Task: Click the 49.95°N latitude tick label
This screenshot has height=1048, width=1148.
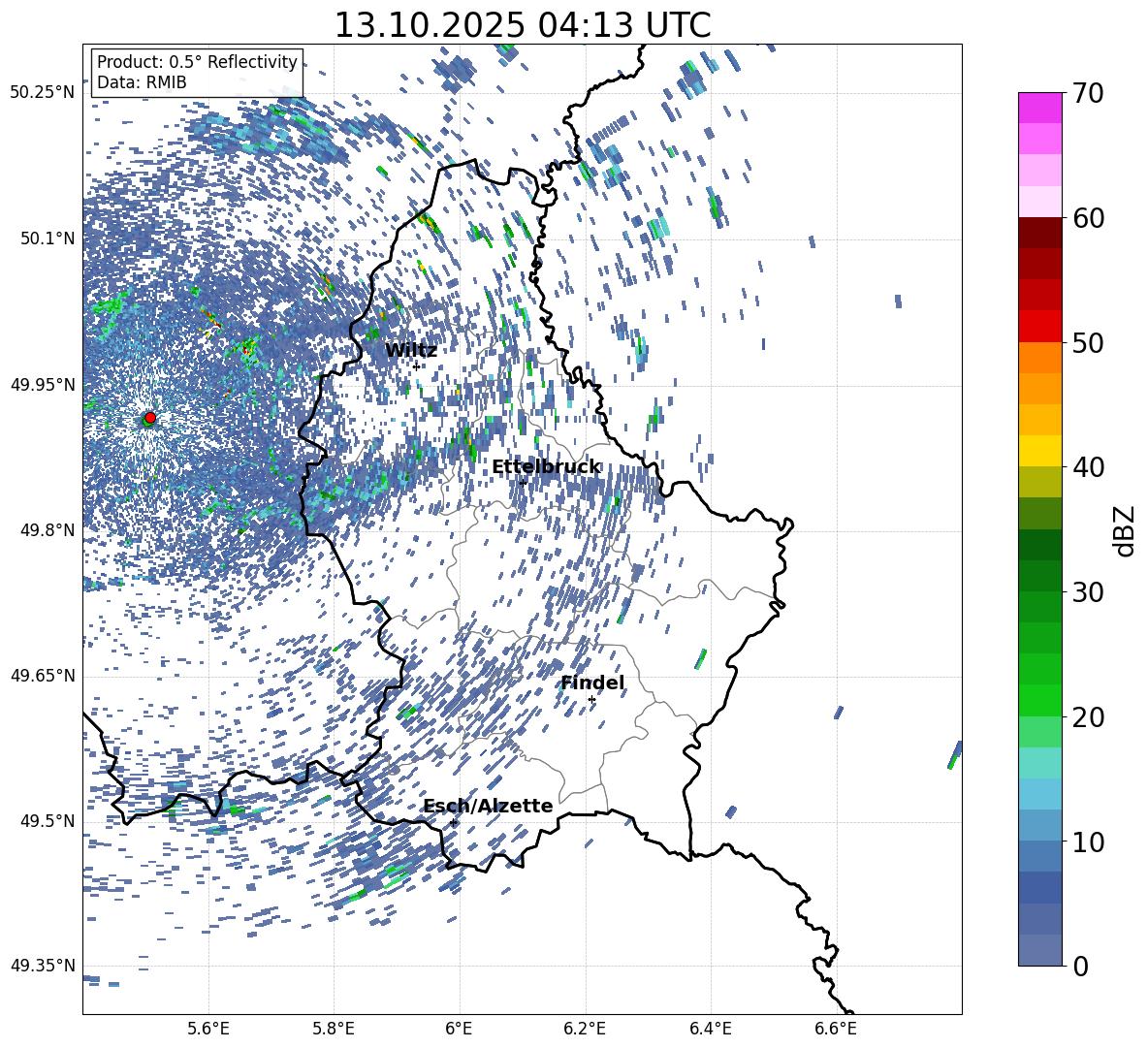Action: click(43, 385)
